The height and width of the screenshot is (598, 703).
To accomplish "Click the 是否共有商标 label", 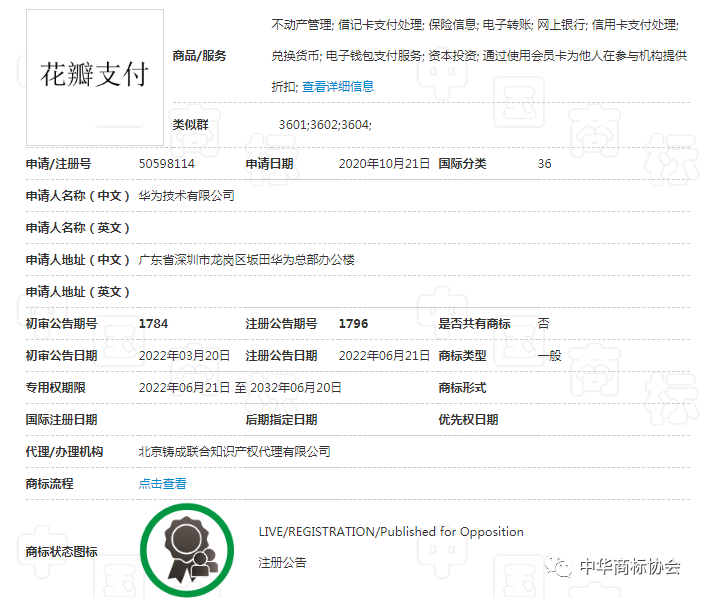I will tap(474, 324).
